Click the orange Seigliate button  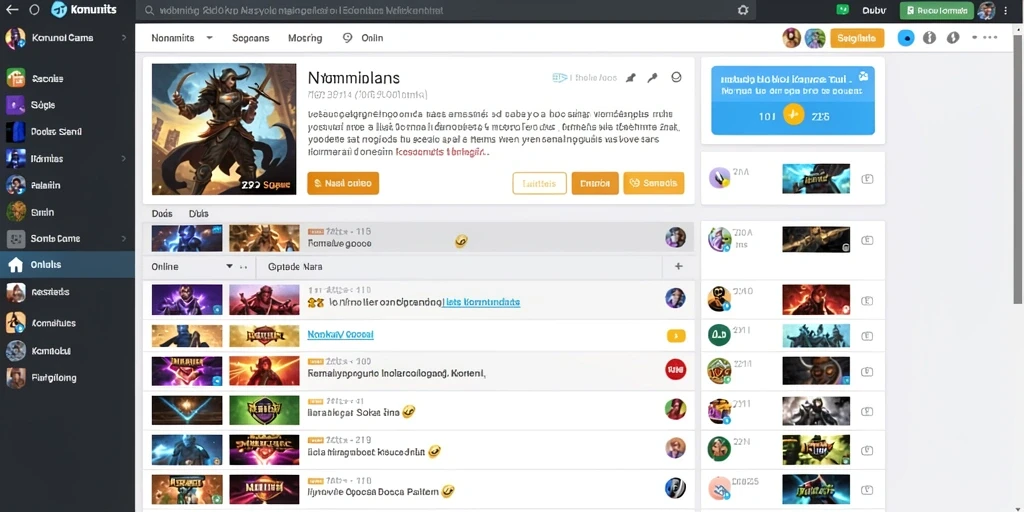click(x=857, y=38)
